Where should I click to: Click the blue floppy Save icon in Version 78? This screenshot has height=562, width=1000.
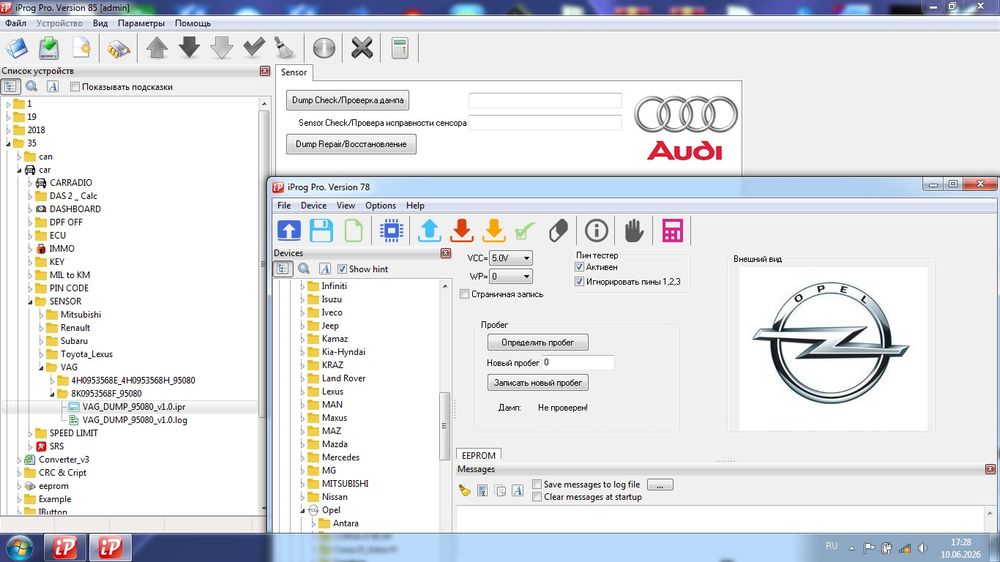click(321, 231)
